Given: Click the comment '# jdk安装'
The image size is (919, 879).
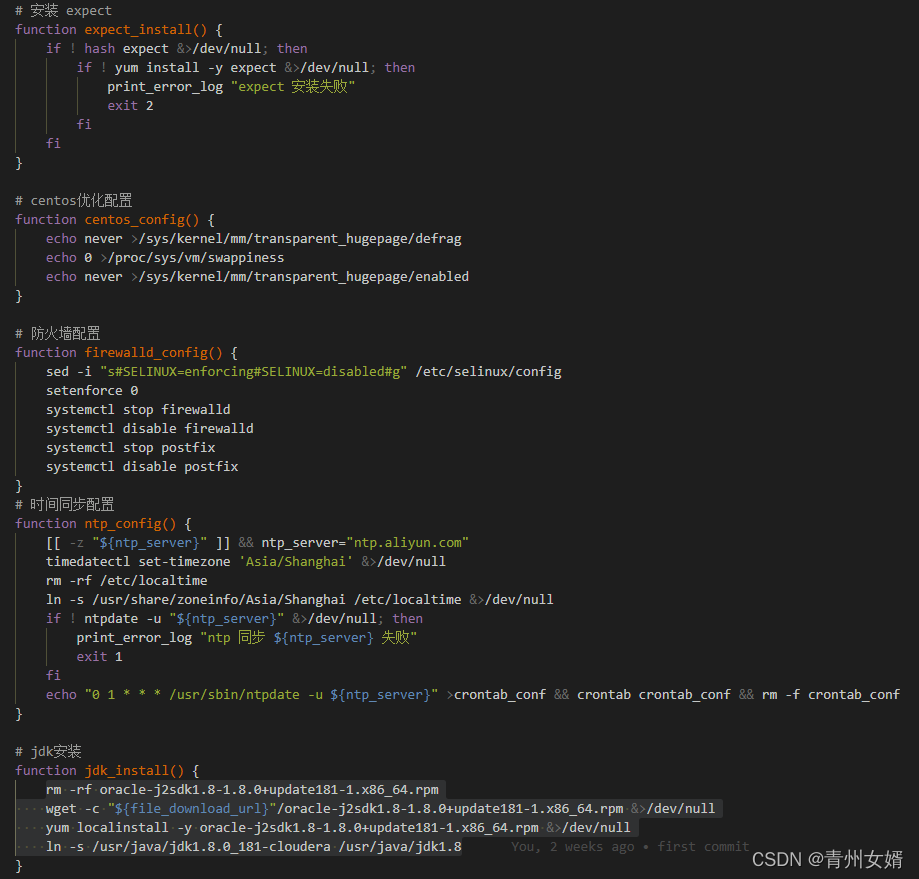Looking at the screenshot, I should [49, 752].
